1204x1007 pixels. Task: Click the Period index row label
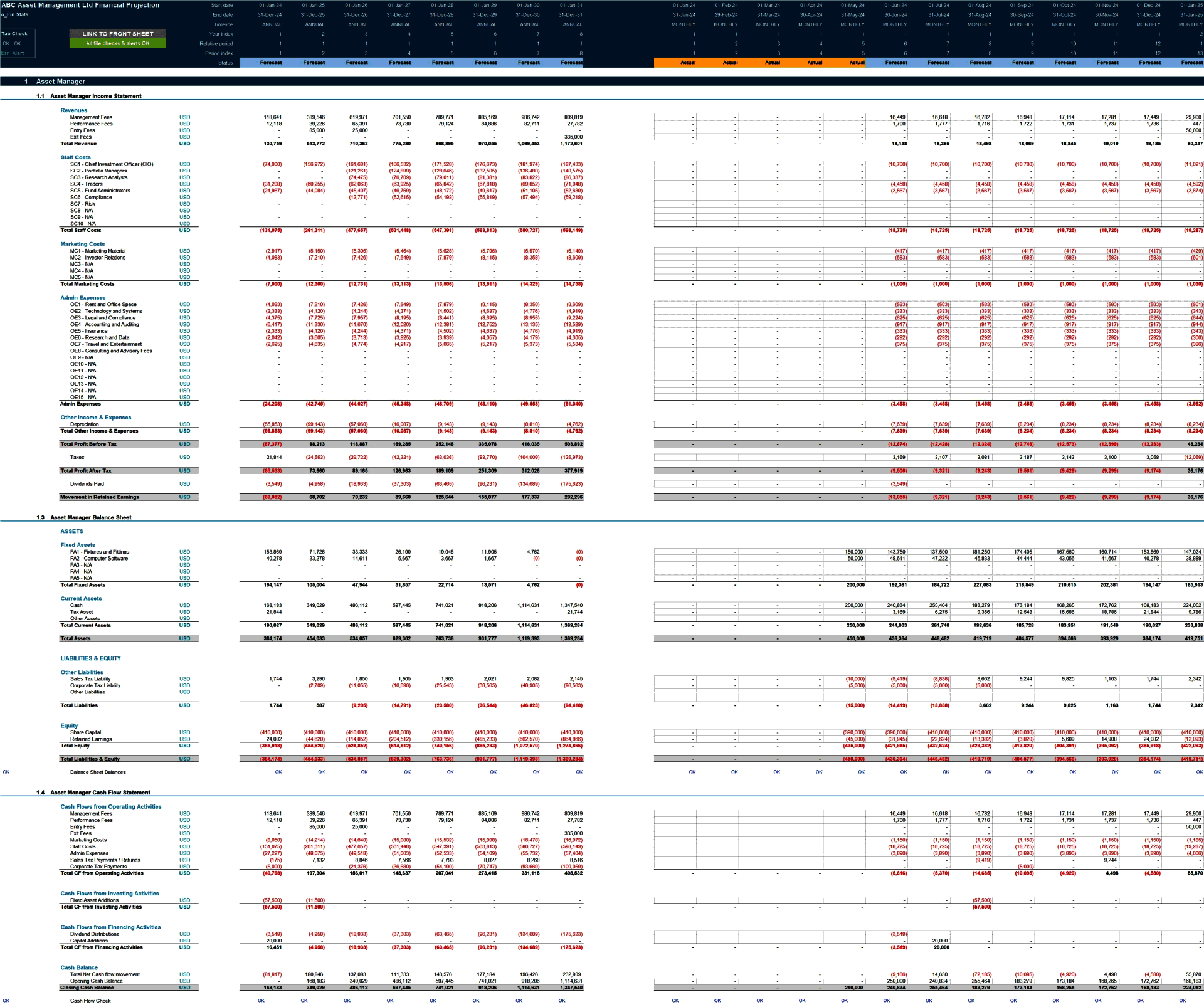coord(219,53)
